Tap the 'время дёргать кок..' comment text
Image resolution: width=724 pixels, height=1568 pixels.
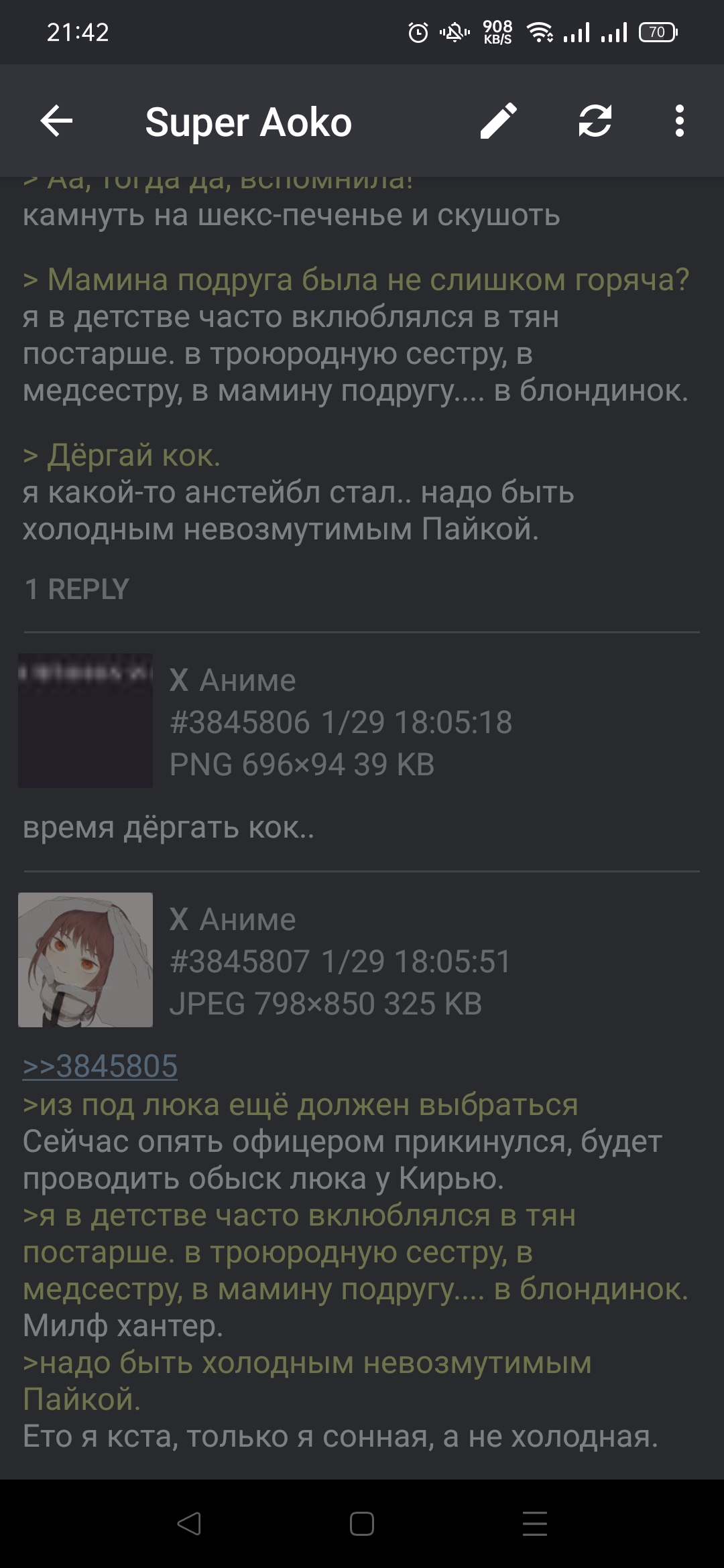click(x=168, y=828)
